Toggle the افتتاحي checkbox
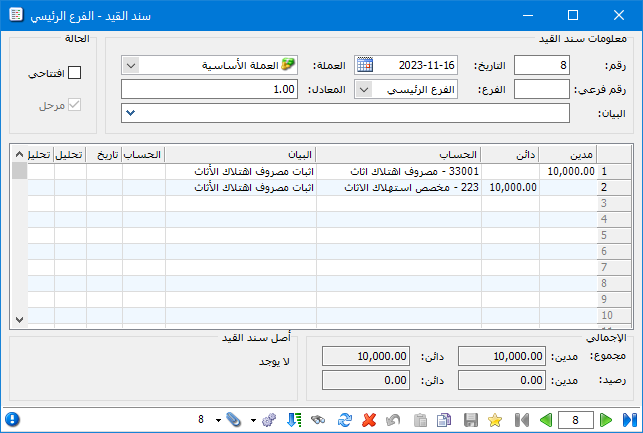Viewport: 643px width, 433px height. point(75,73)
